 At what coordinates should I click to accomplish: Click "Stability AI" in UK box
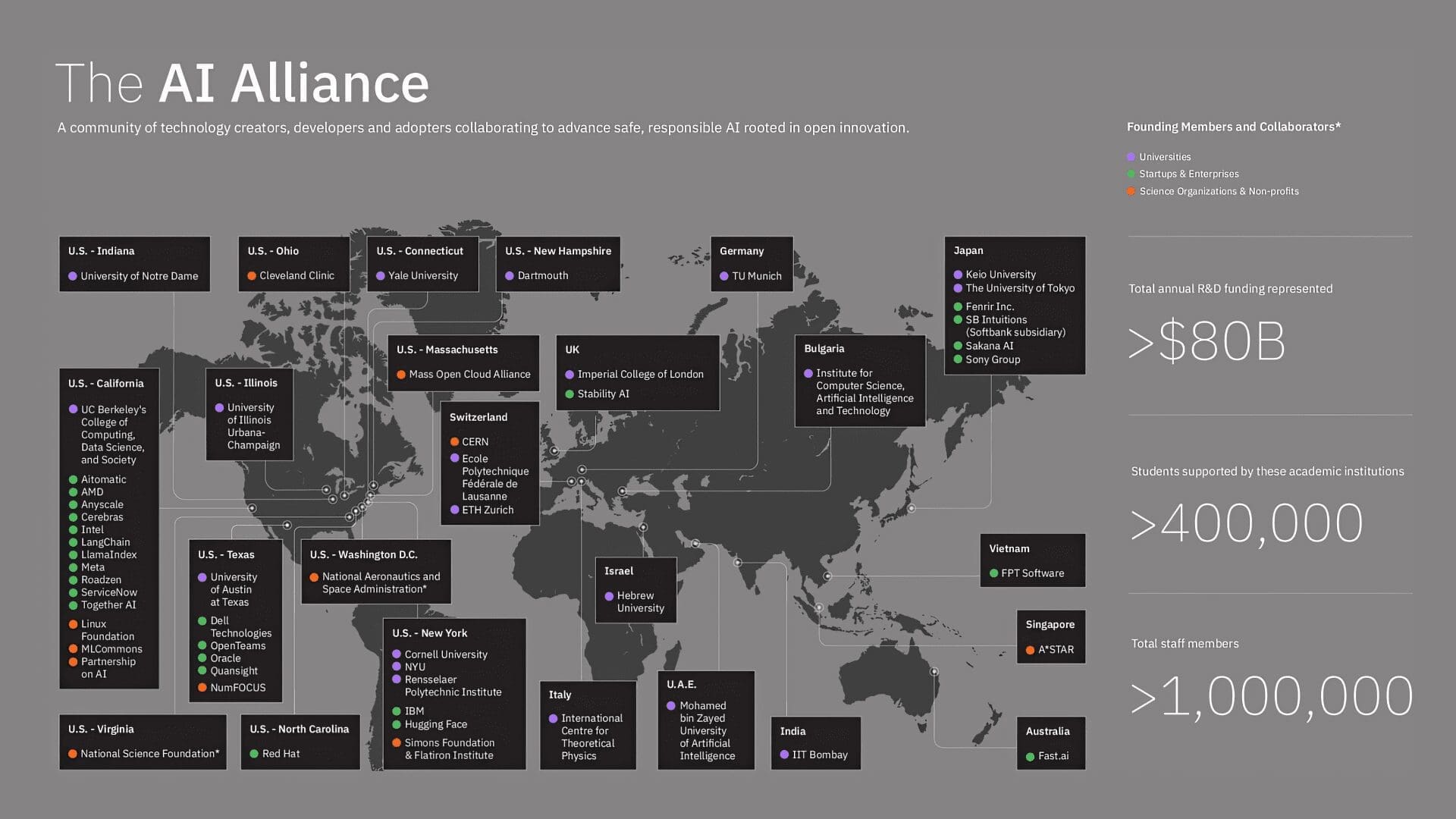pos(604,394)
